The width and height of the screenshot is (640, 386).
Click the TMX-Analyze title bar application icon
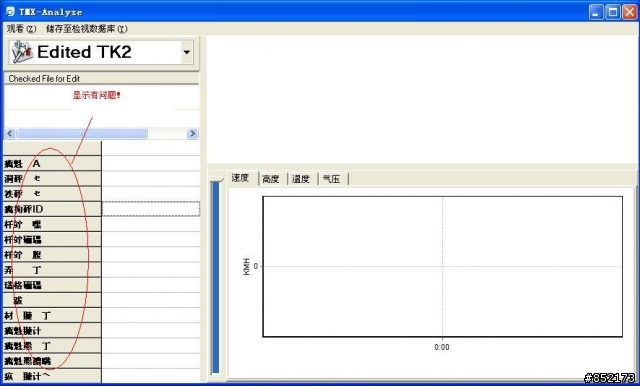tap(10, 11)
